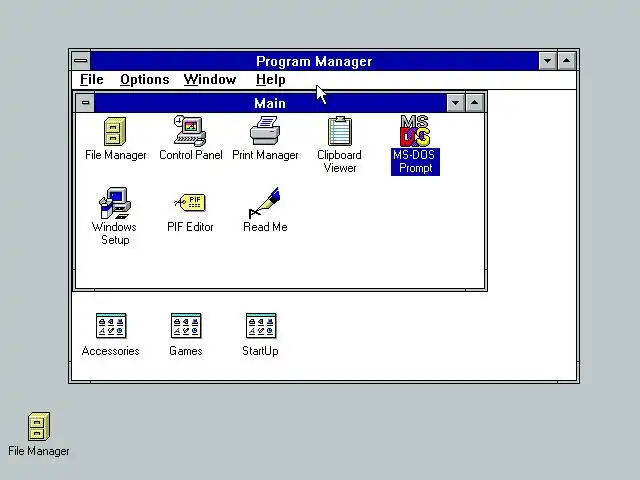Open the File menu
Image resolution: width=640 pixels, height=480 pixels.
[91, 79]
